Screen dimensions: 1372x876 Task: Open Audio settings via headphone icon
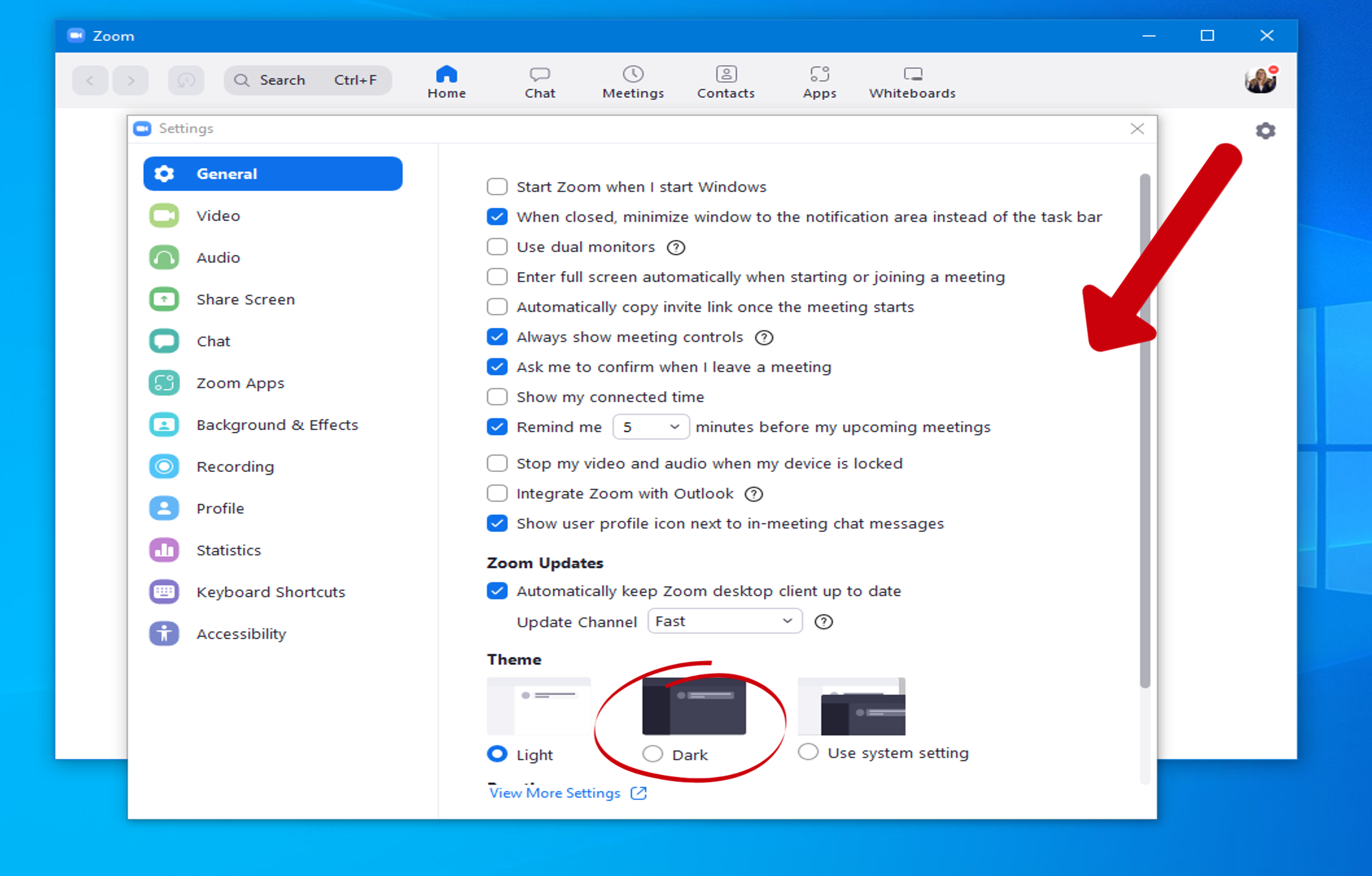(164, 257)
